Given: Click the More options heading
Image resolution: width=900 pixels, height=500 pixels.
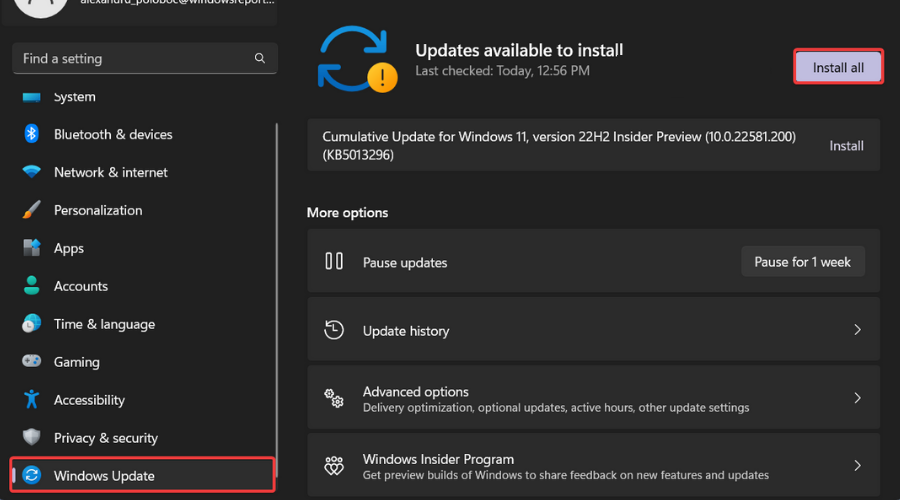Looking at the screenshot, I should (347, 212).
